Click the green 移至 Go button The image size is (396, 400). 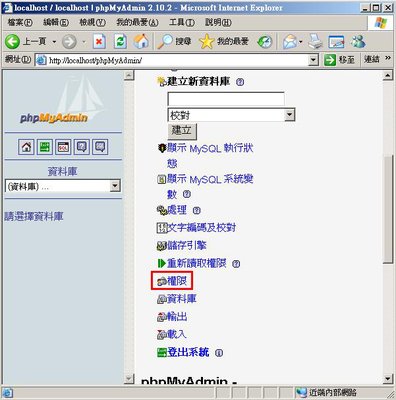(x=339, y=60)
